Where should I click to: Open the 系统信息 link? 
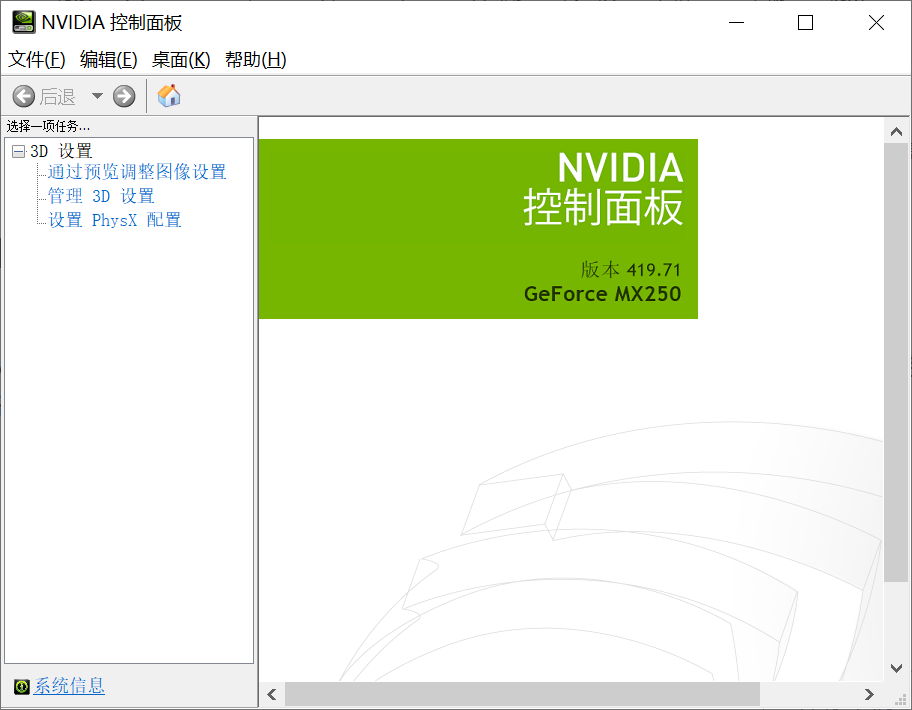(x=69, y=686)
